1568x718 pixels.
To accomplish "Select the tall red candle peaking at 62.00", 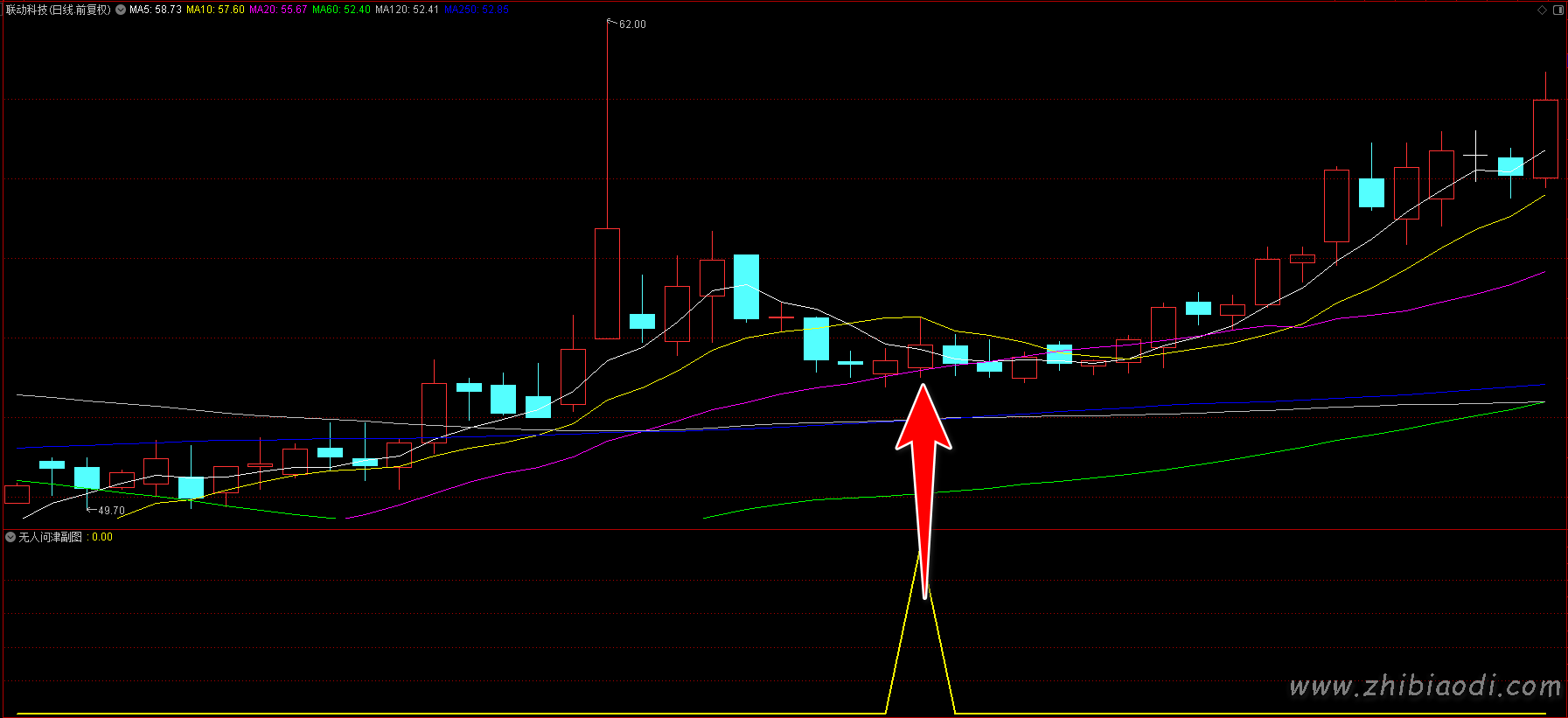I will [x=607, y=283].
